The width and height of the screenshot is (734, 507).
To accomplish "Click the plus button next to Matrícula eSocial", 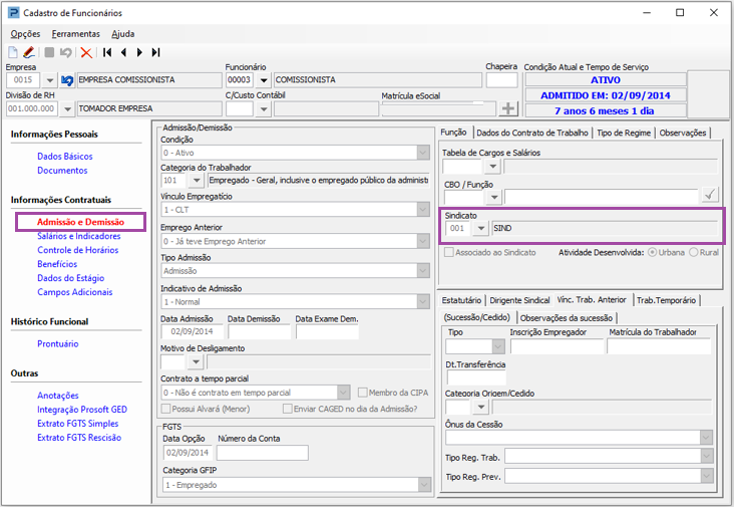I will tap(508, 109).
